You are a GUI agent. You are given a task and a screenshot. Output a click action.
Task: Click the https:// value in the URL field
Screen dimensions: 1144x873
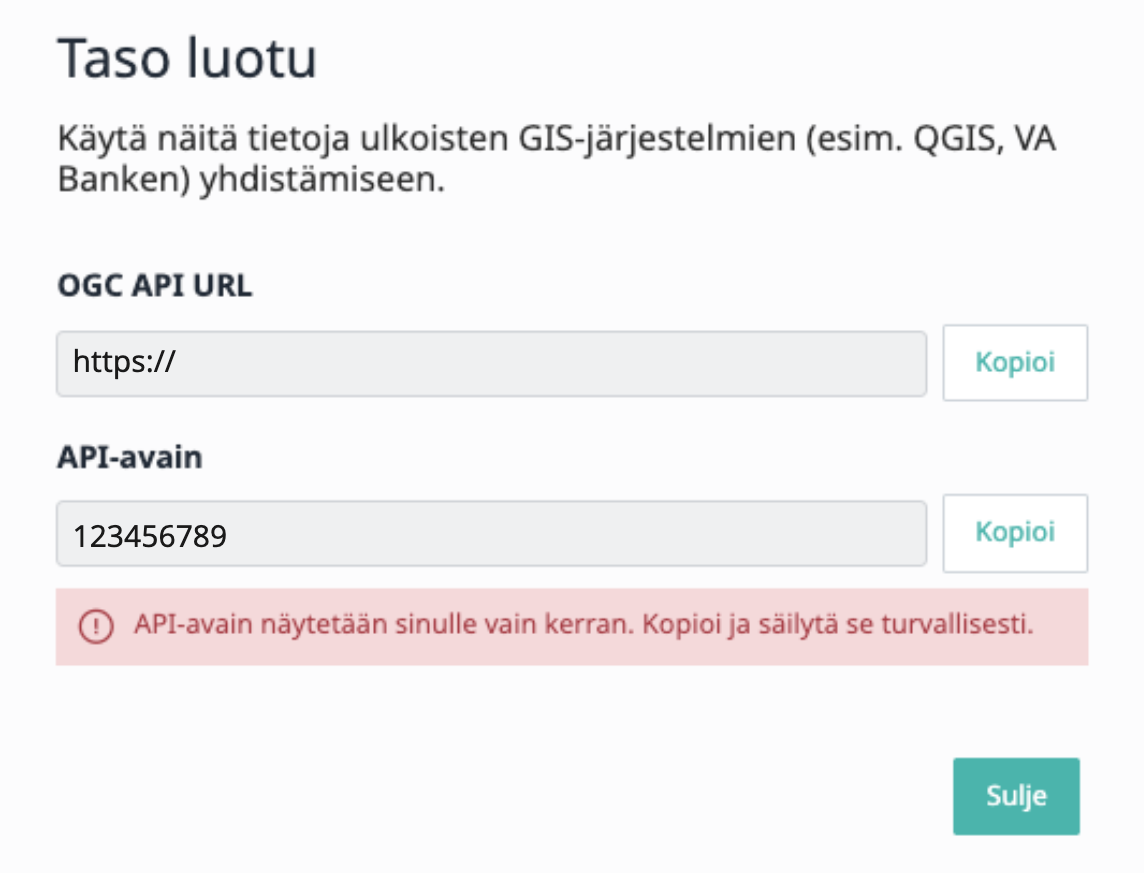tap(124, 362)
